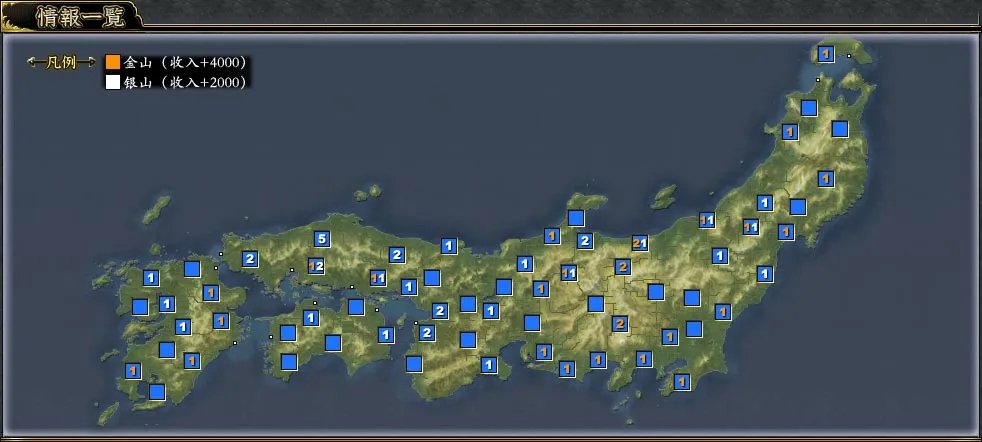The width and height of the screenshot is (982, 442).
Task: Select the 2 marker at Honshu's western tip
Action: (250, 259)
